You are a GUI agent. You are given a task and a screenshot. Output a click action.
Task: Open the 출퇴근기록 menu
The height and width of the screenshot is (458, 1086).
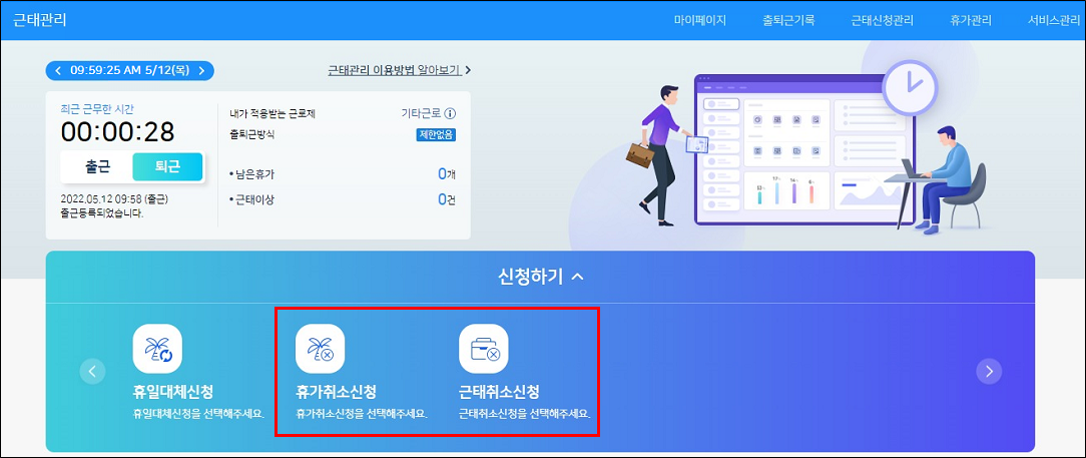[x=788, y=20]
